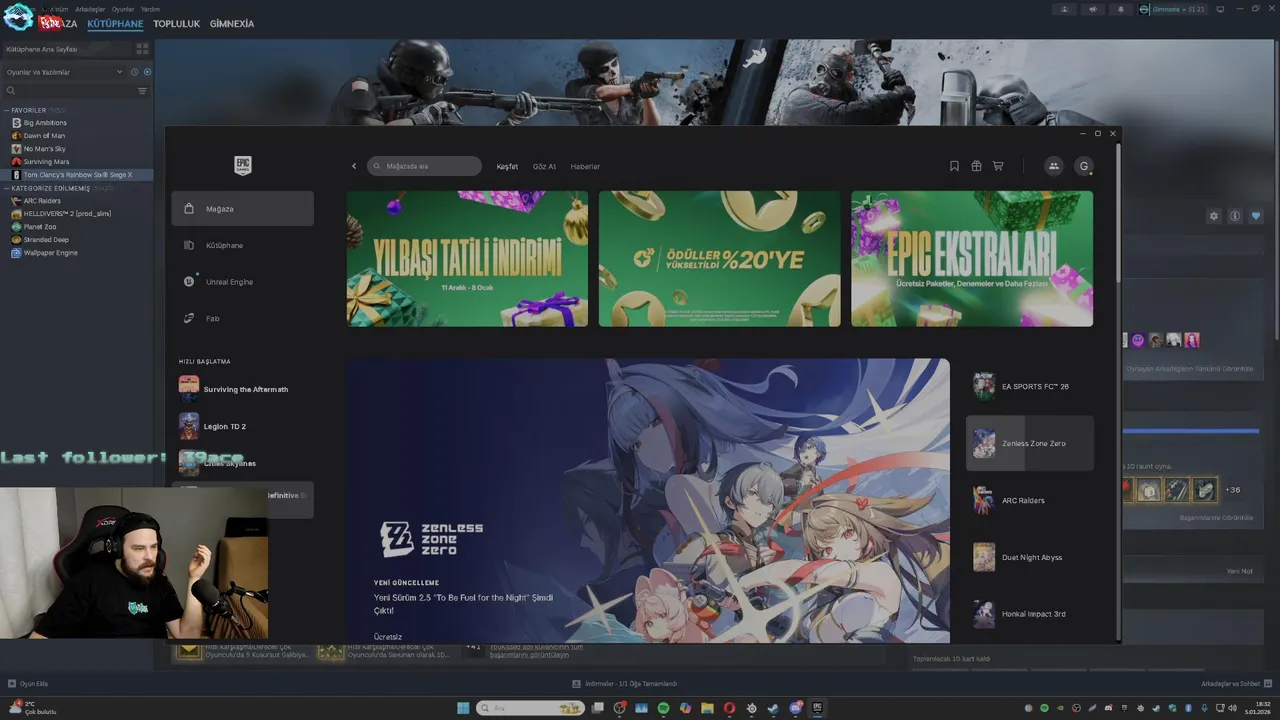Screen dimensions: 1280x720
Task: Select HELLDIVERS 2 in Steam library
Action: tap(67, 214)
